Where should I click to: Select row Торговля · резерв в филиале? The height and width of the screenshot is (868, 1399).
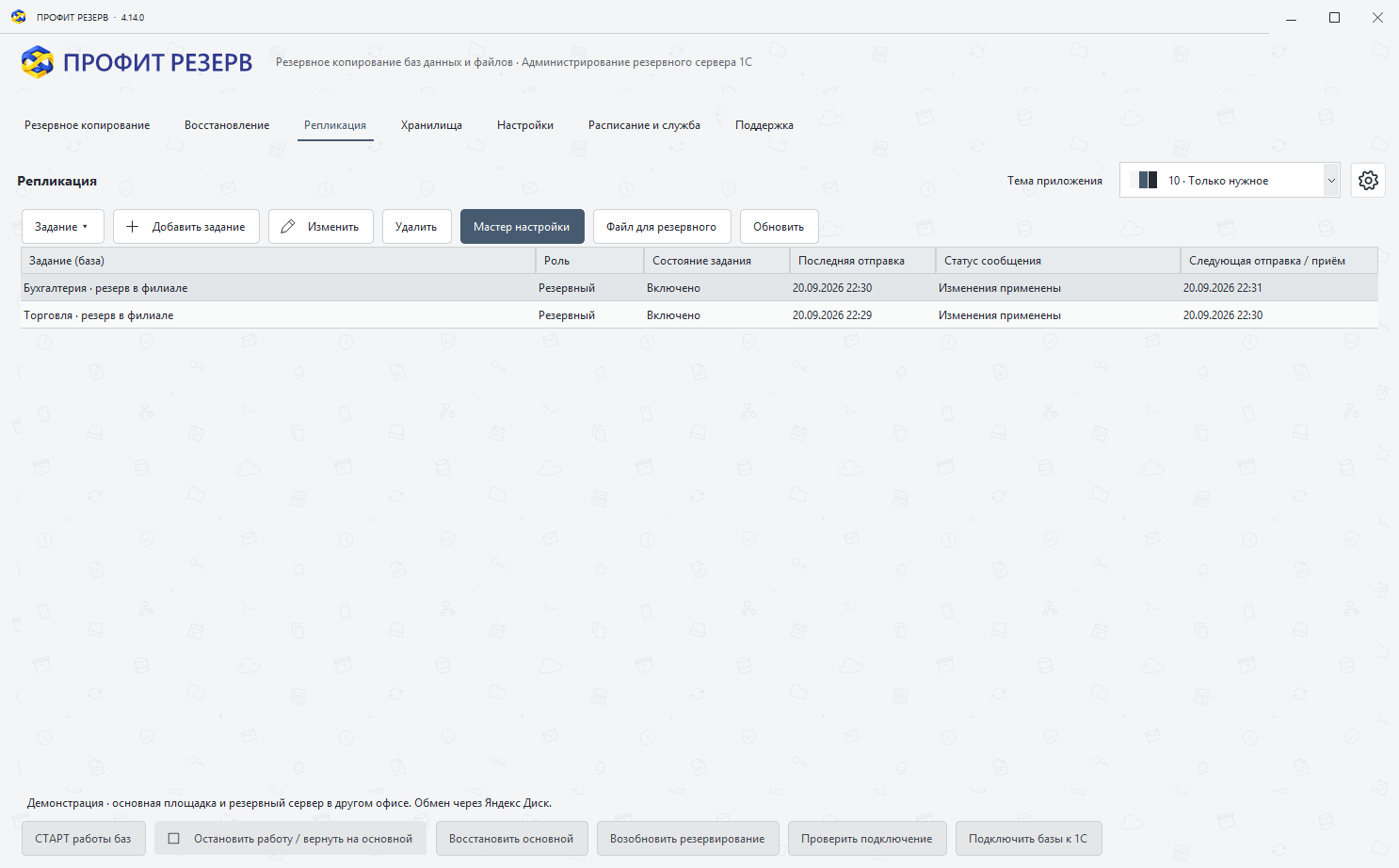(x=699, y=315)
